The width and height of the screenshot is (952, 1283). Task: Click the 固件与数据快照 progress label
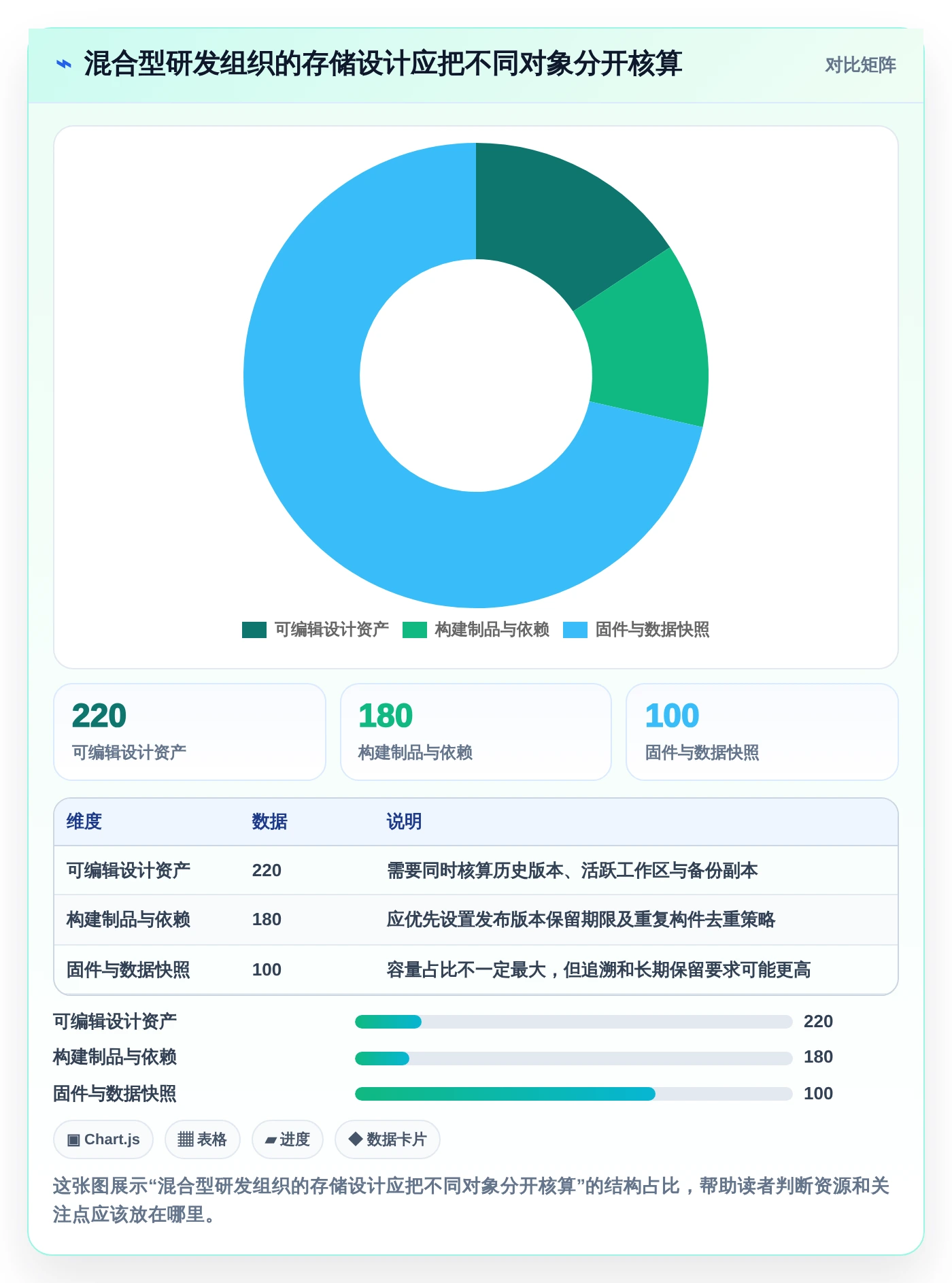(116, 1094)
